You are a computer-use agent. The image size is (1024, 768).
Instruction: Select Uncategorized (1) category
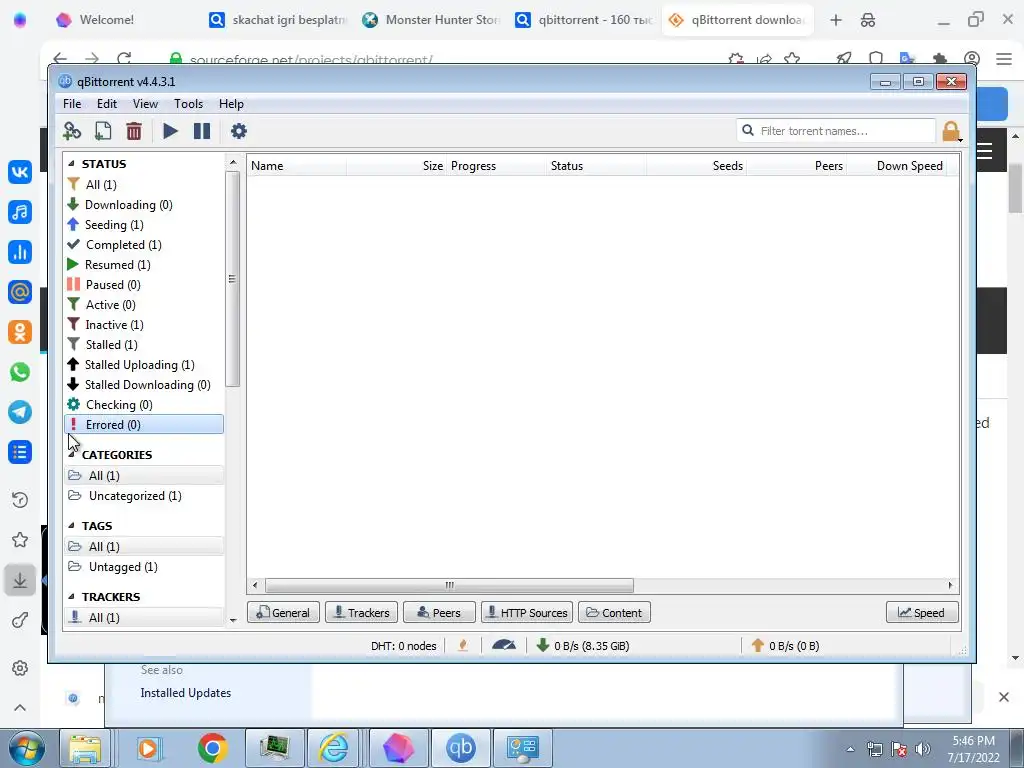click(x=144, y=496)
